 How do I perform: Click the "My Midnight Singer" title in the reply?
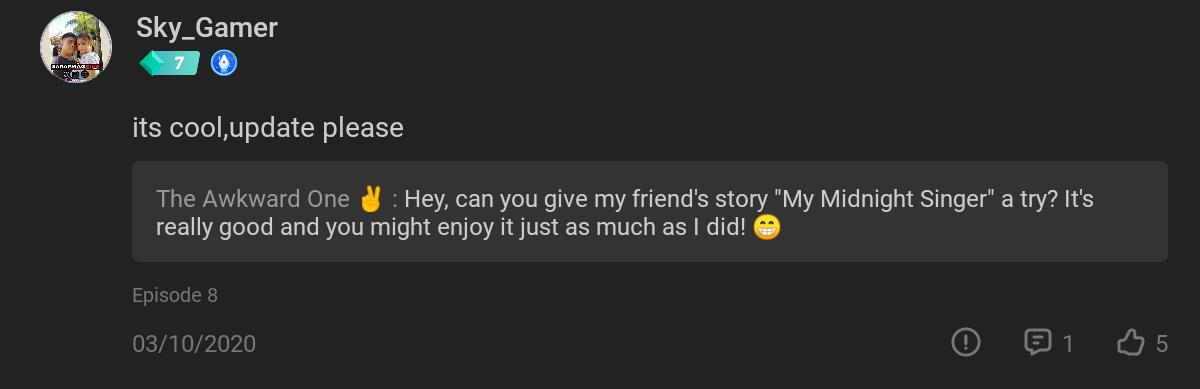pos(885,199)
